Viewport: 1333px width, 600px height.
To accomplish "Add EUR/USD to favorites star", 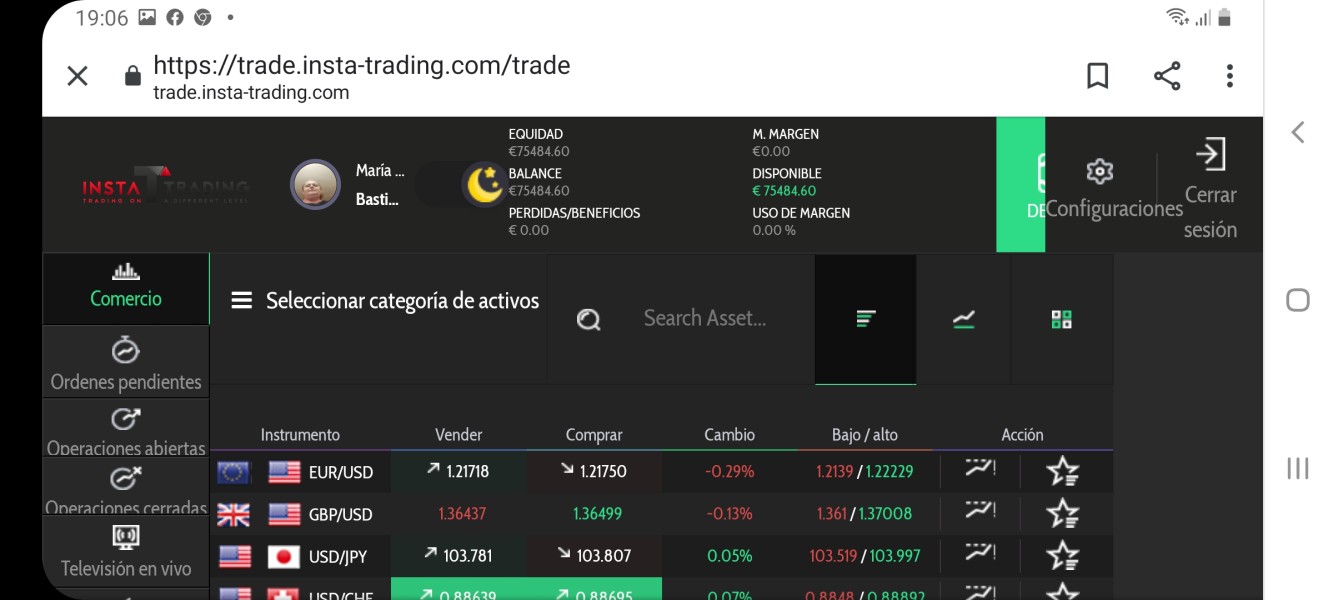I will (x=1063, y=471).
